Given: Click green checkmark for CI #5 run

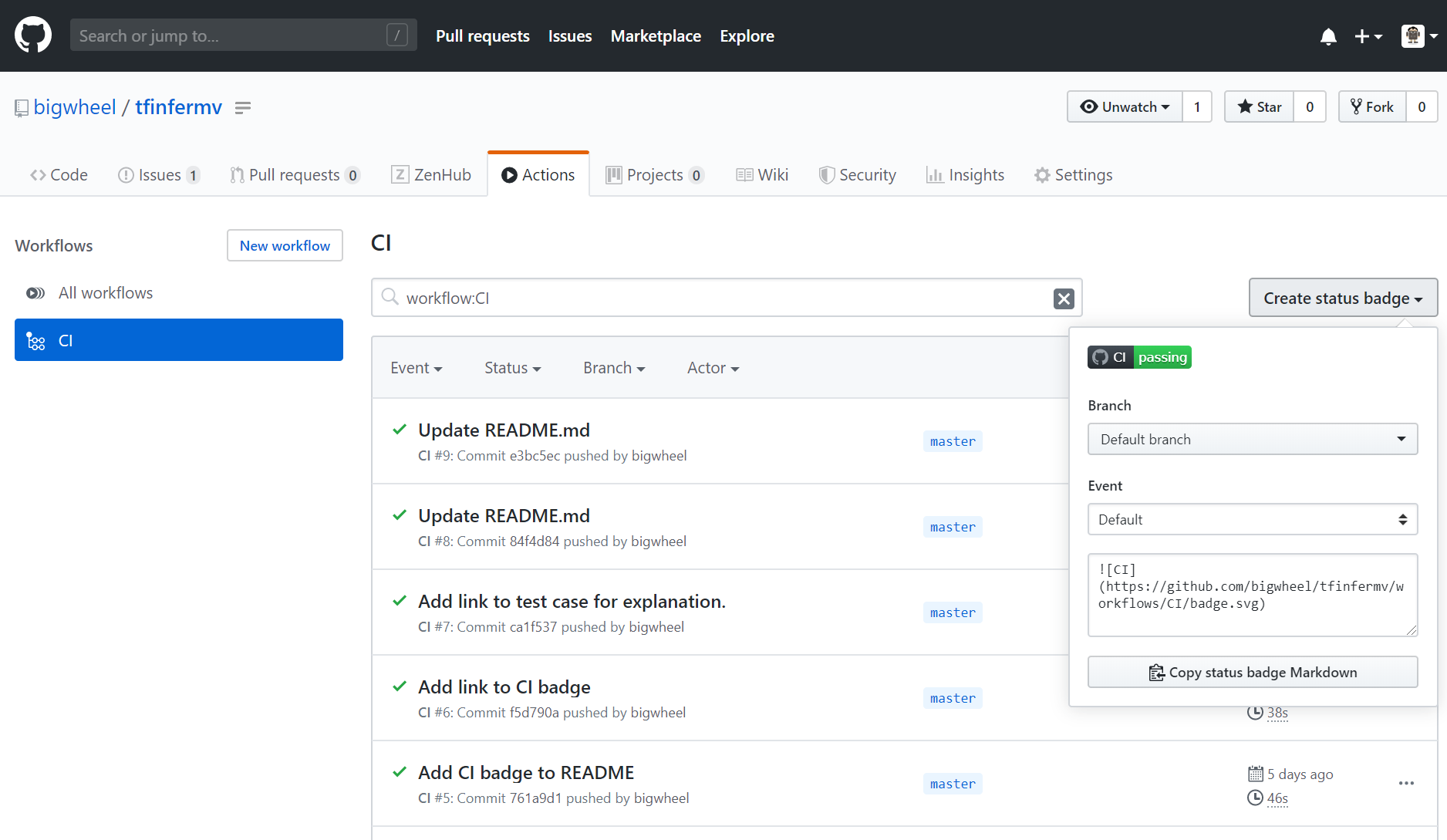Looking at the screenshot, I should click(x=400, y=772).
